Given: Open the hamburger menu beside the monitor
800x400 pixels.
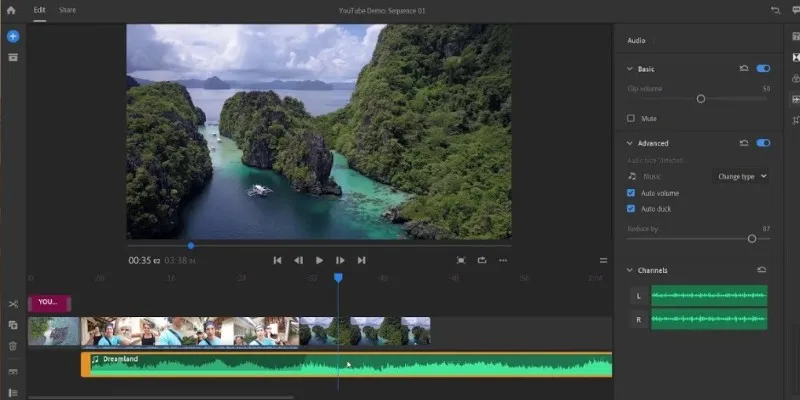Looking at the screenshot, I should [604, 260].
